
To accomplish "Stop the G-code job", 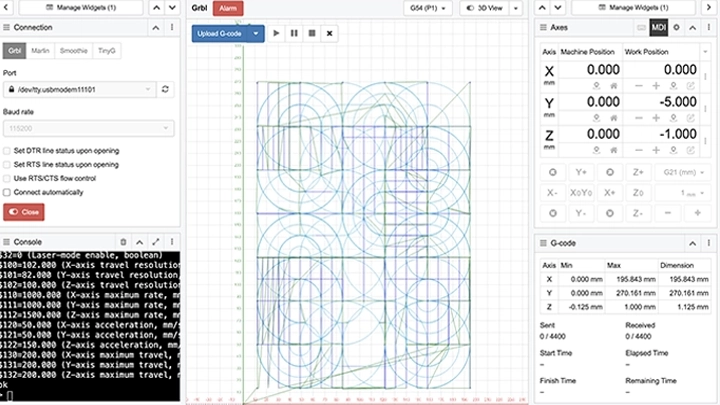I will (311, 33).
